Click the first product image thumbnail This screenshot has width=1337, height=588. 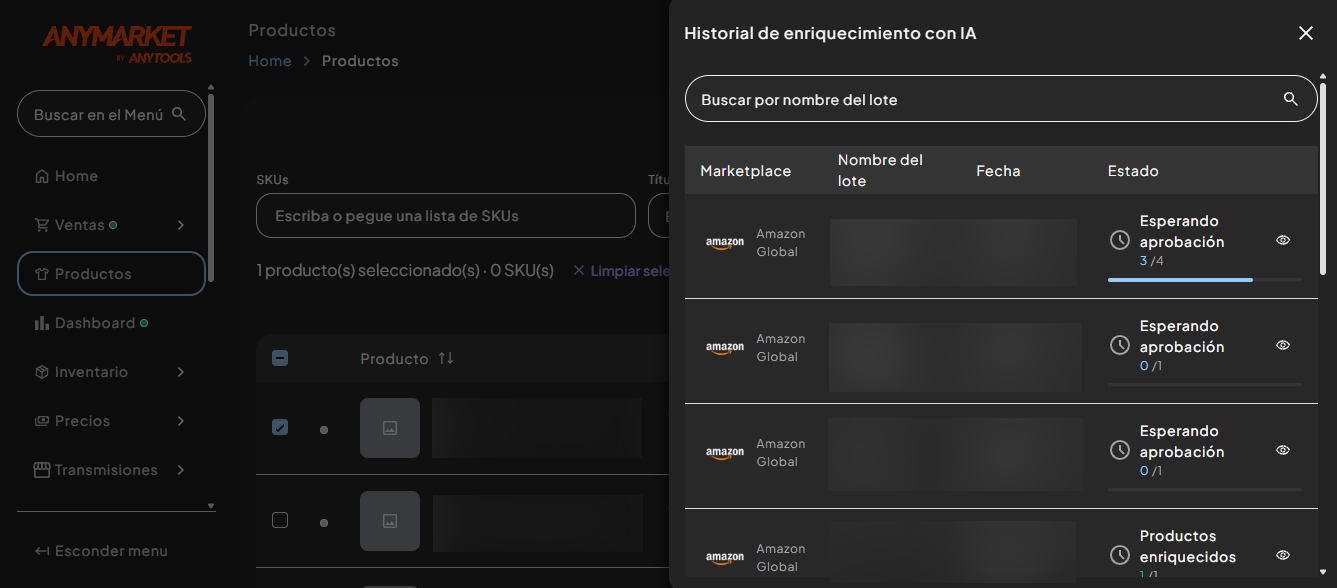click(x=390, y=428)
